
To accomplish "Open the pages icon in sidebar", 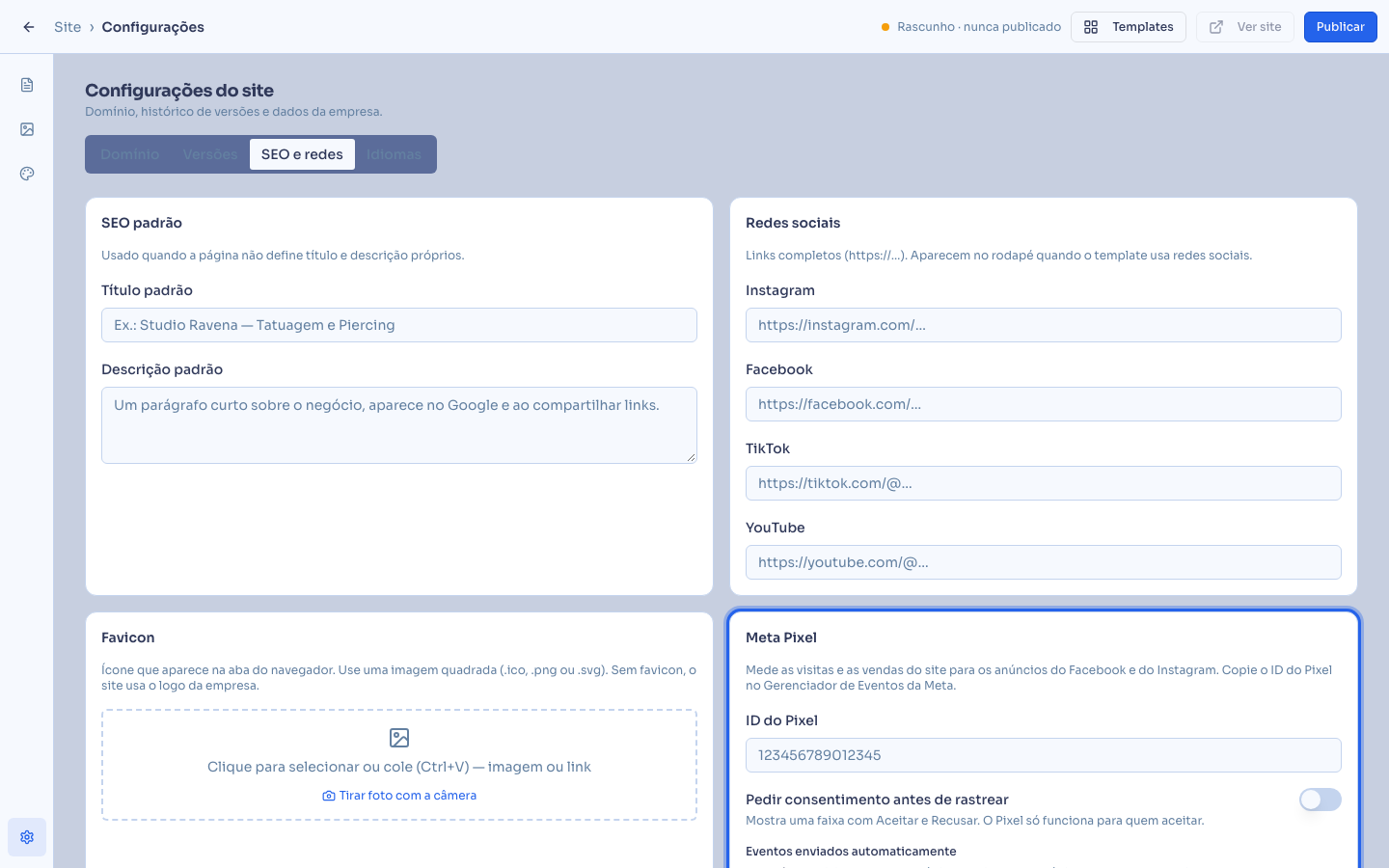I will 27,85.
